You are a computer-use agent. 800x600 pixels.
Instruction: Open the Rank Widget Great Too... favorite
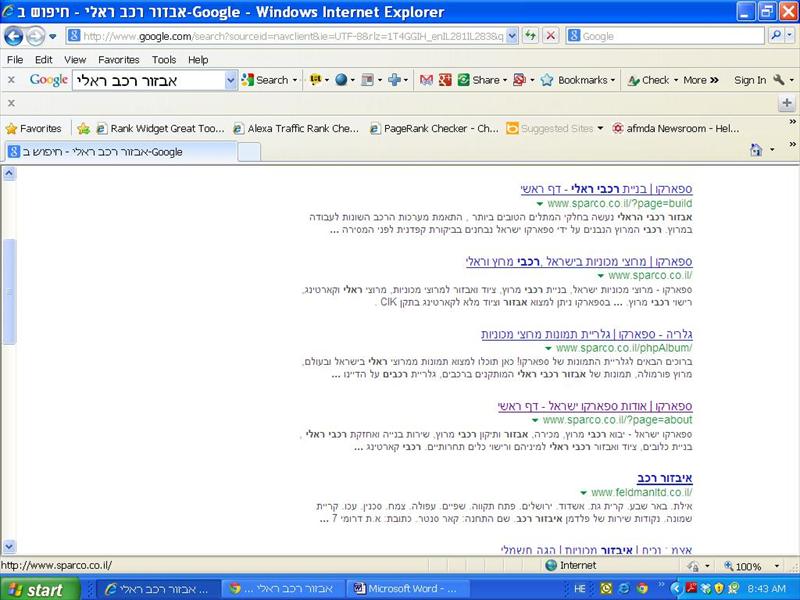[161, 129]
